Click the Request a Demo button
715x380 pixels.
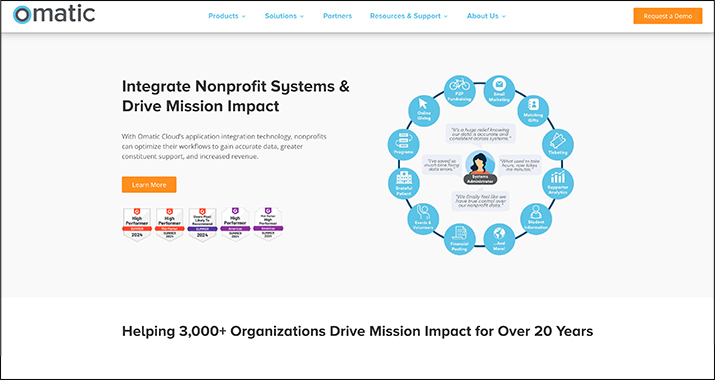(x=668, y=16)
